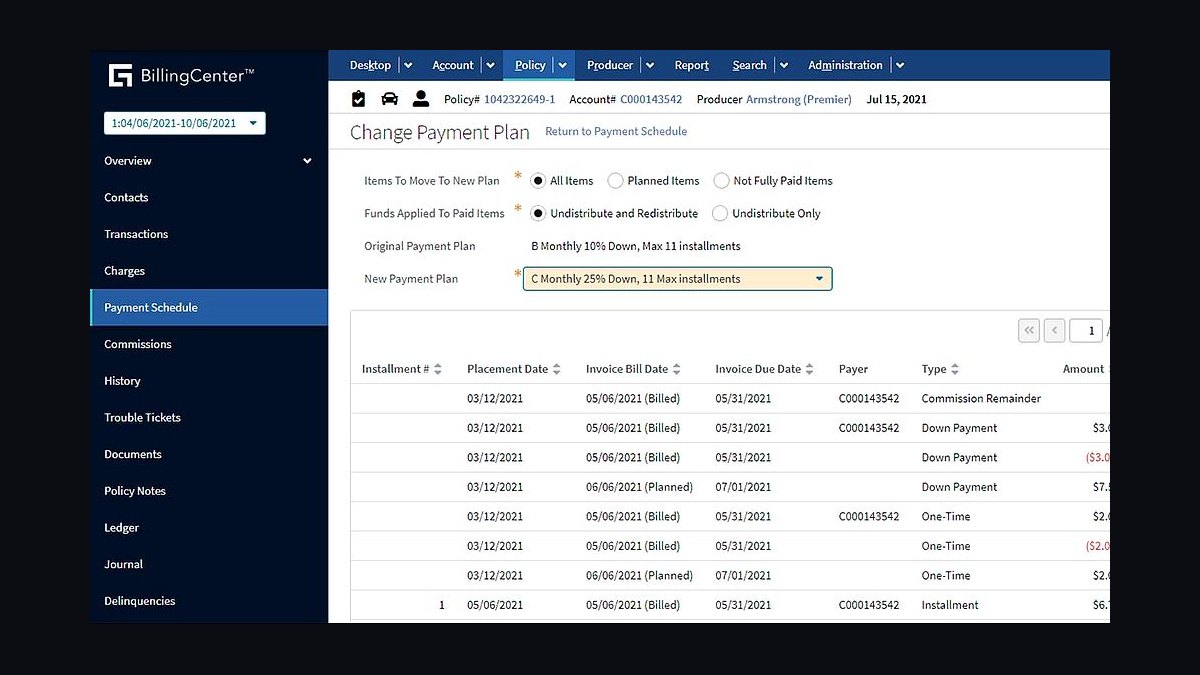The width and height of the screenshot is (1200, 675).
Task: Select All Items radio button
Action: (x=538, y=181)
